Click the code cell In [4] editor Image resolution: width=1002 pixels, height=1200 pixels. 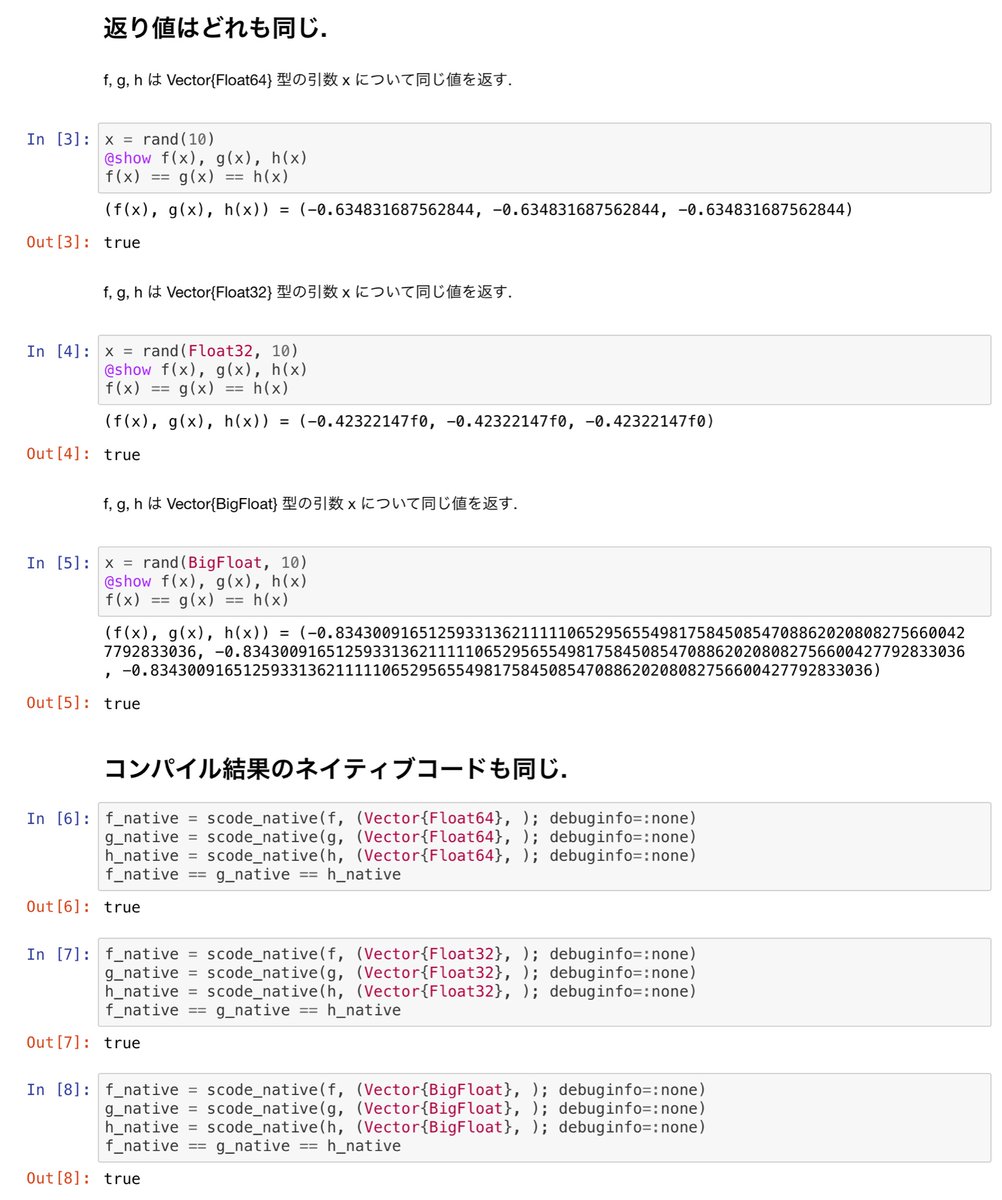[x=544, y=370]
